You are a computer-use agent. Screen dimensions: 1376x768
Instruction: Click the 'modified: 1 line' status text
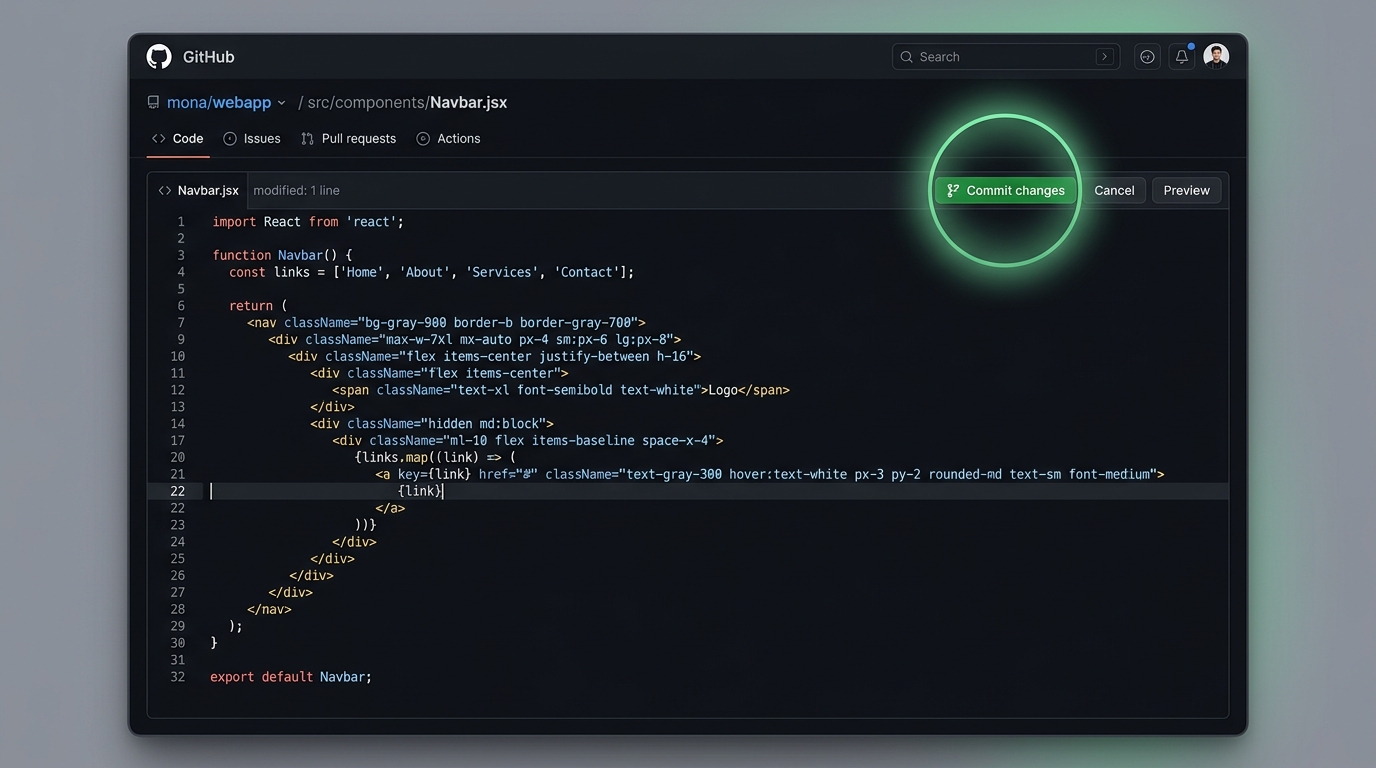point(296,190)
